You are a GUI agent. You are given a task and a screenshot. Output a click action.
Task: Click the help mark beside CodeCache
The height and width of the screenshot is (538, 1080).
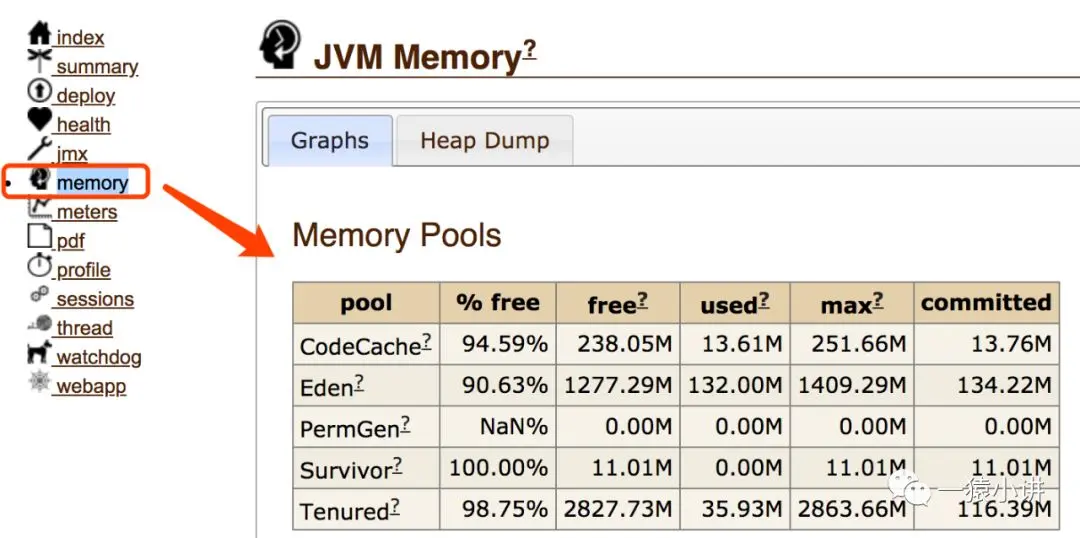click(x=427, y=340)
